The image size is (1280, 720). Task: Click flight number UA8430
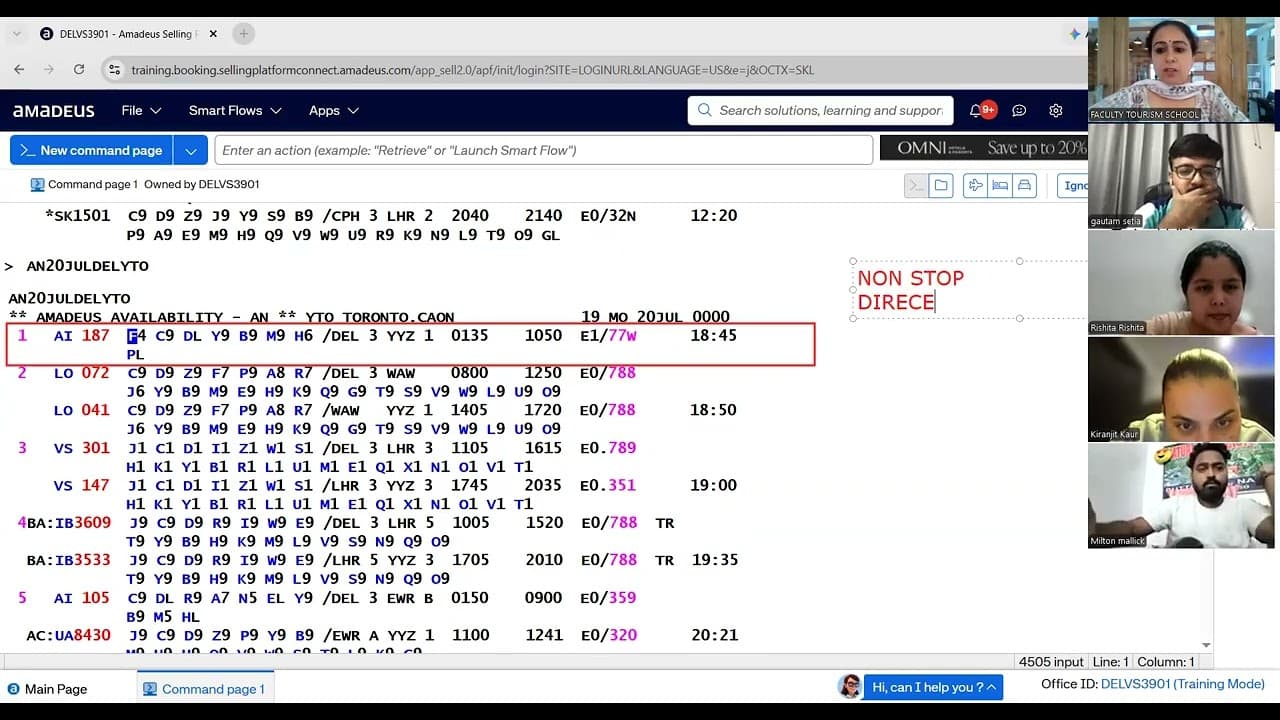tap(82, 635)
